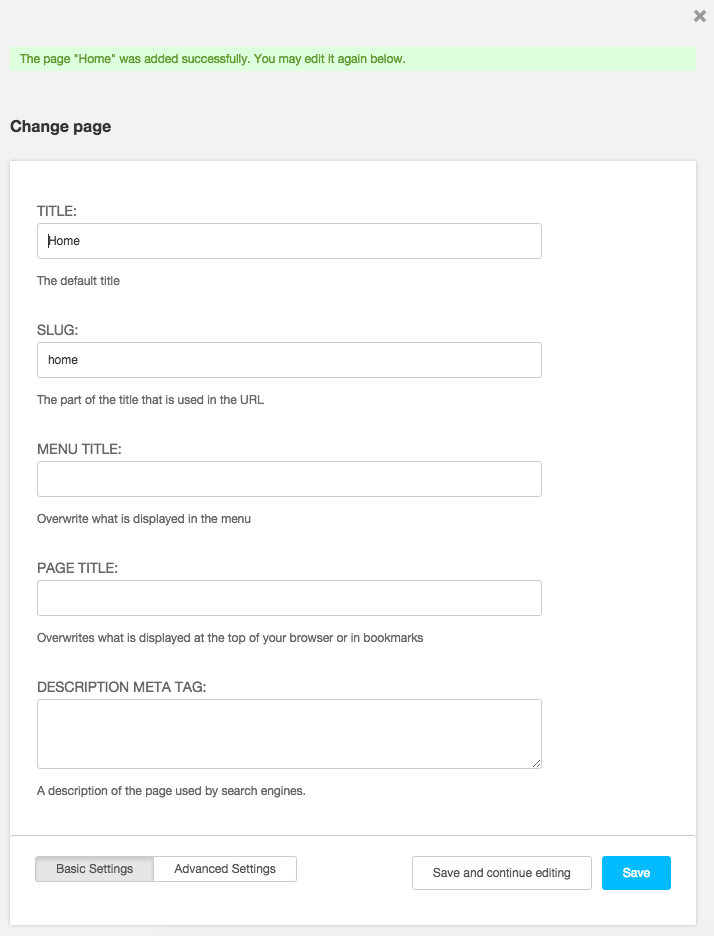Click the SLUG: field label

point(57,330)
